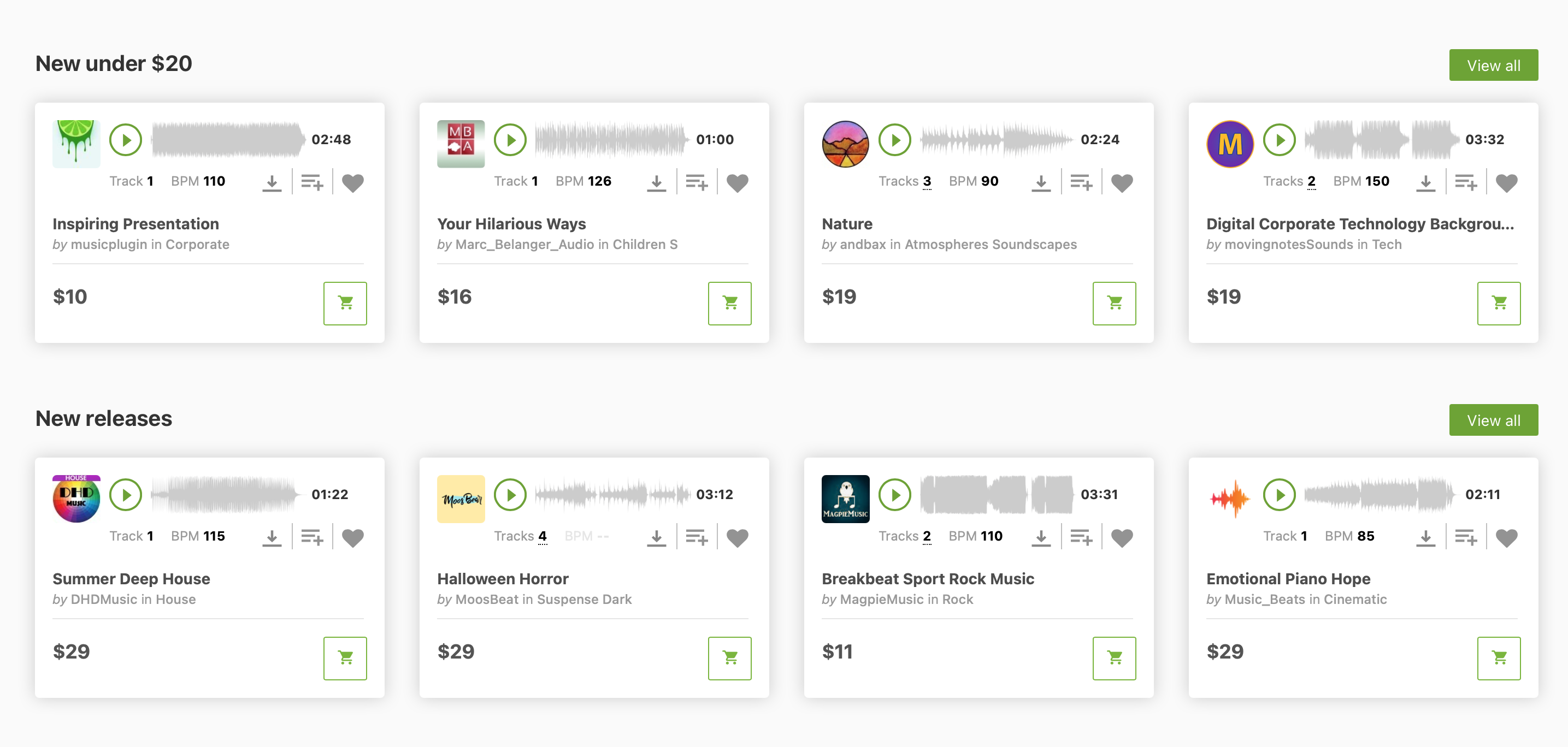Viewport: 1568px width, 747px height.
Task: View all New under $20 items
Action: coord(1493,65)
